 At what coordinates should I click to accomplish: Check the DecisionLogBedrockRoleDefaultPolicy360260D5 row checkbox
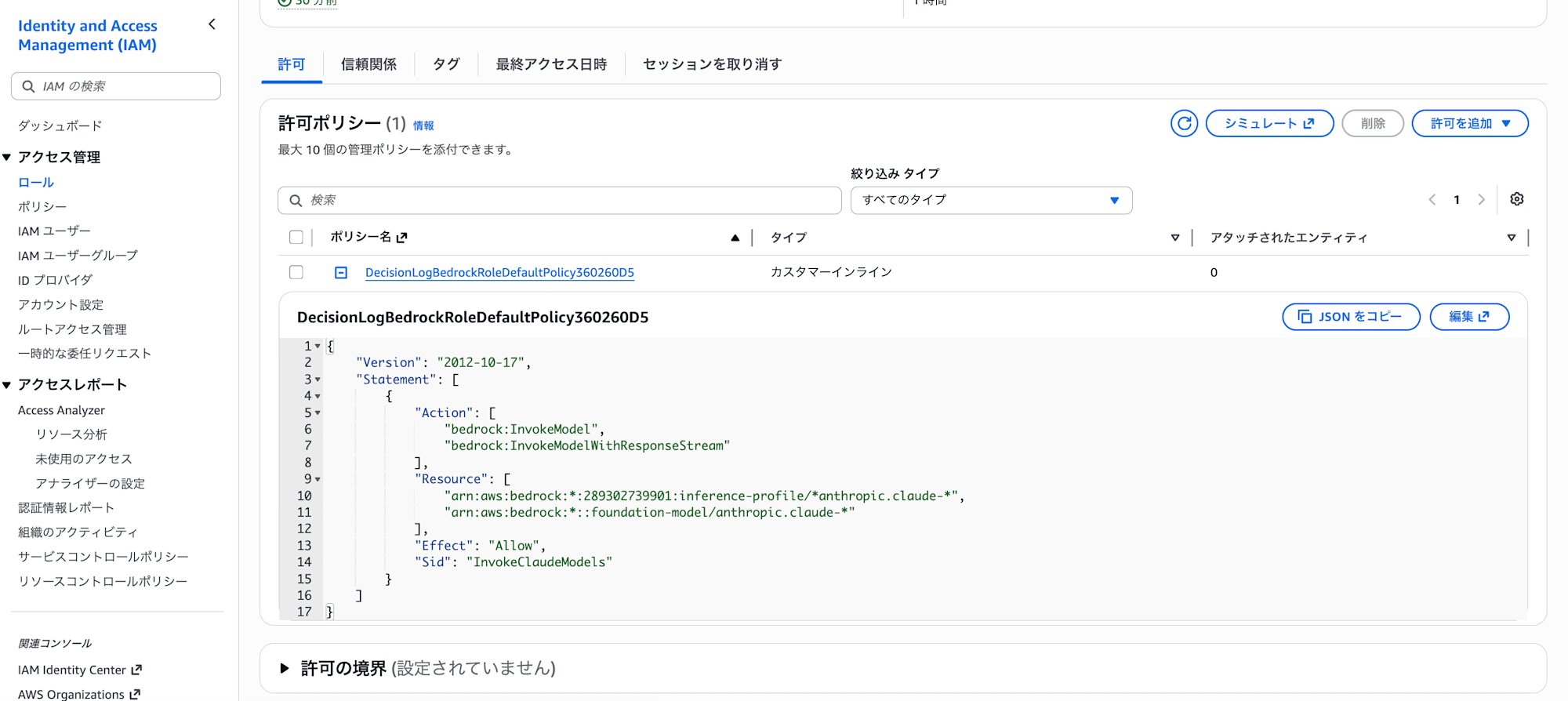[296, 272]
